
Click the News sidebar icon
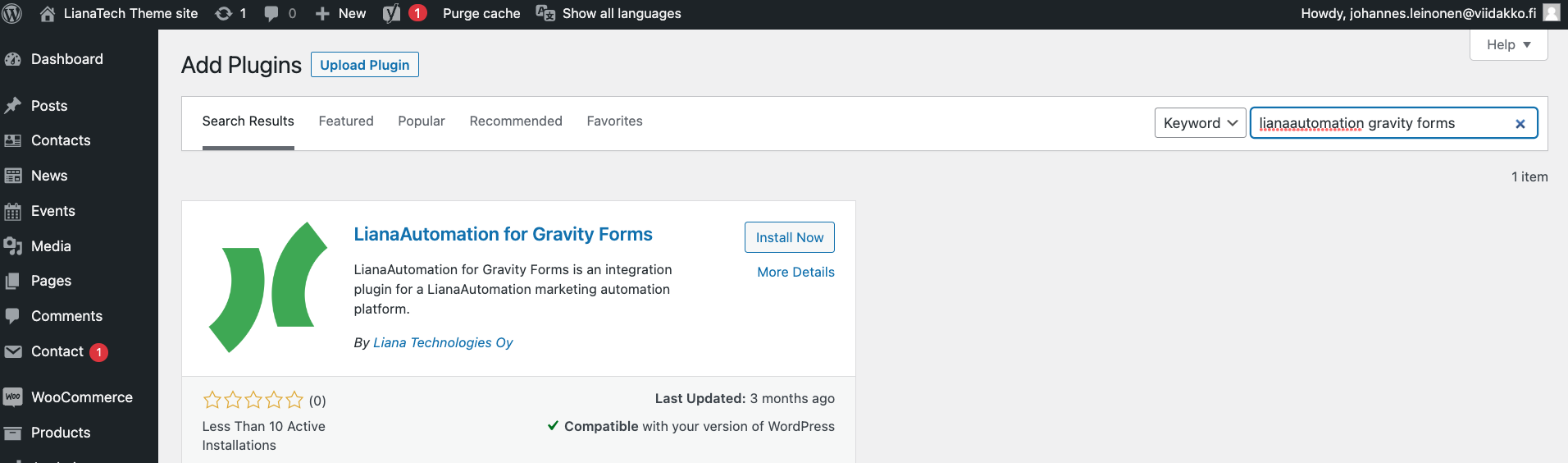point(12,176)
